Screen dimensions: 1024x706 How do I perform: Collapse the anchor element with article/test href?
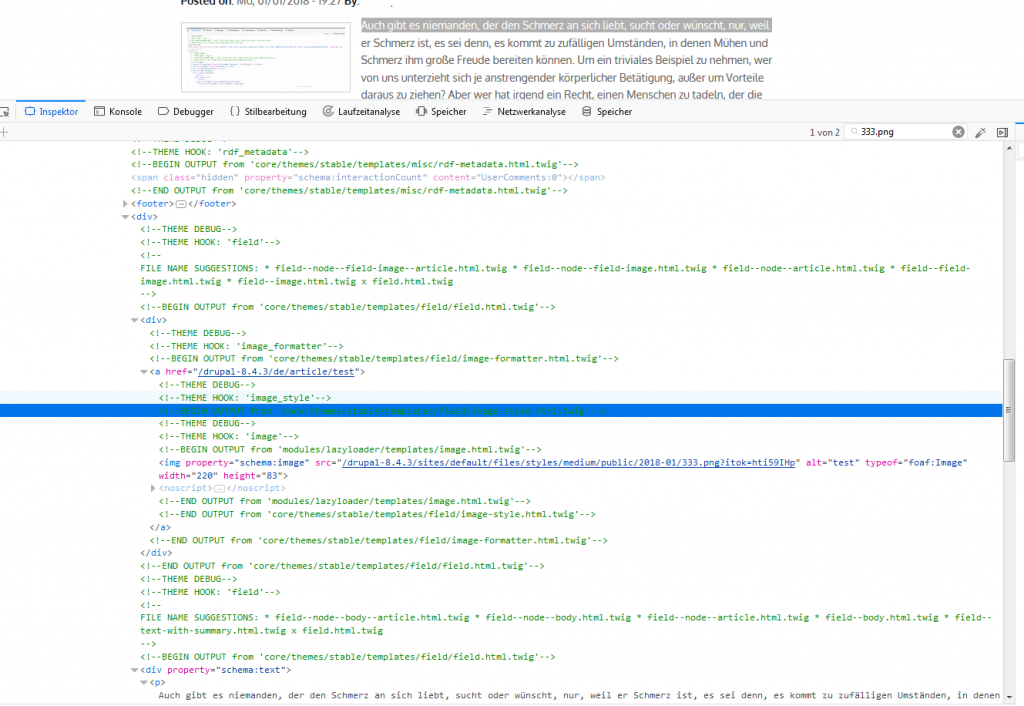(144, 371)
